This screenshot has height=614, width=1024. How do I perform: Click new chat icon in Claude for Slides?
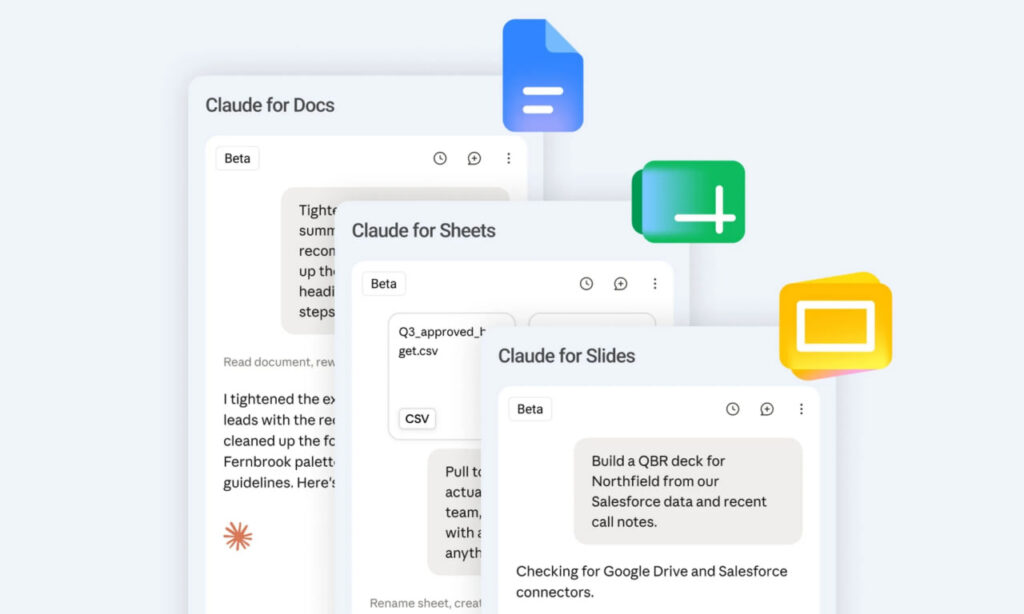click(767, 409)
